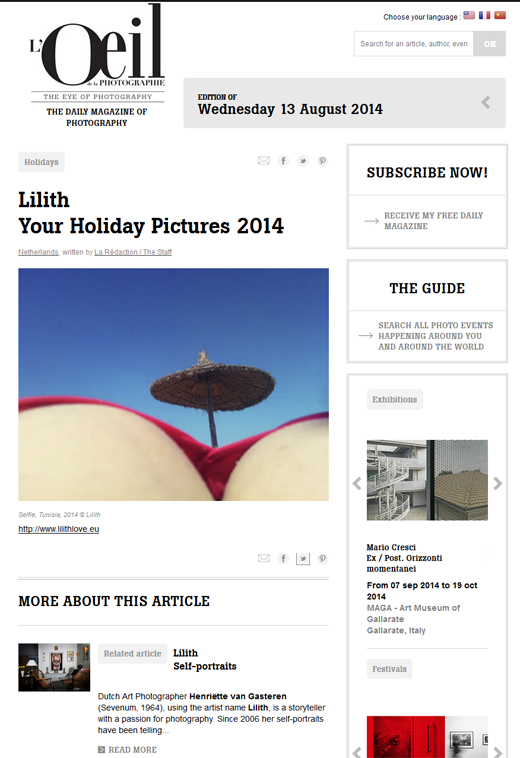
Task: Show the next exhibition with the right chevron
Action: click(x=498, y=483)
